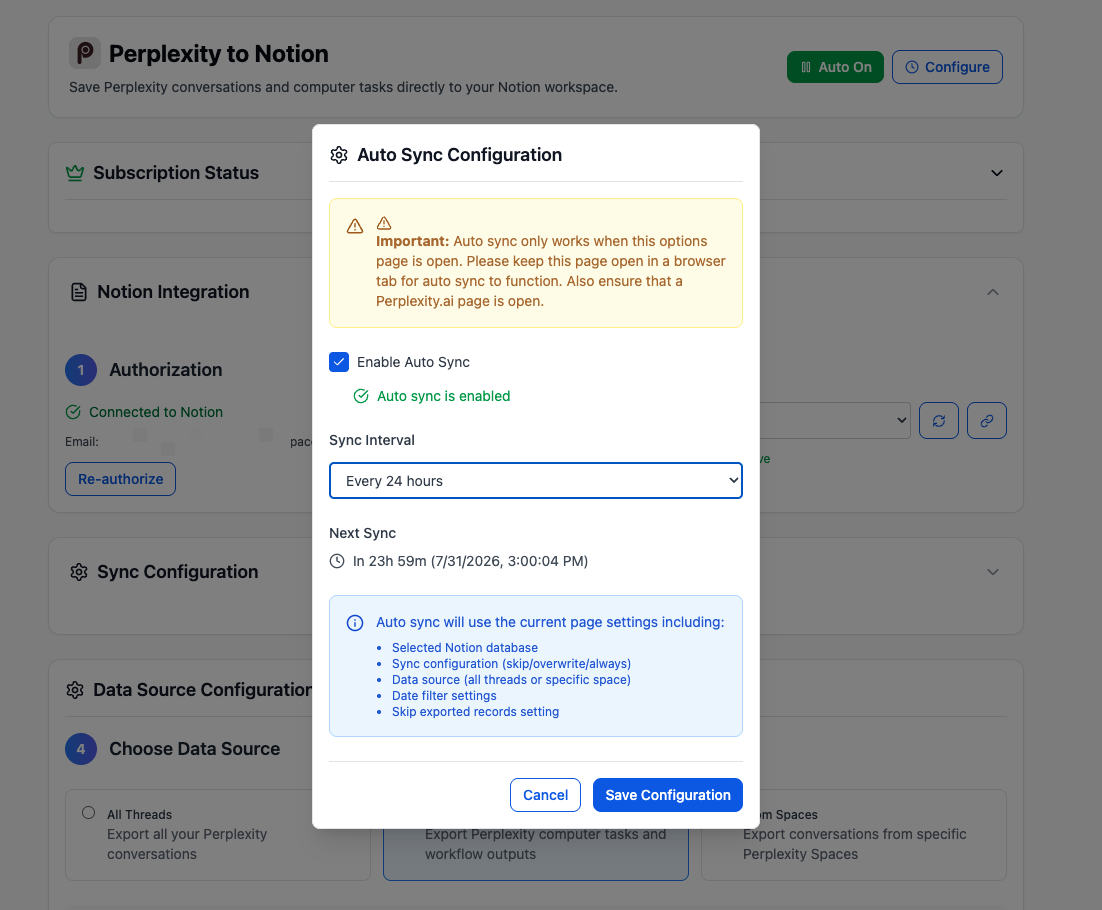Collapse the Notion Integration section chevron

tap(992, 292)
